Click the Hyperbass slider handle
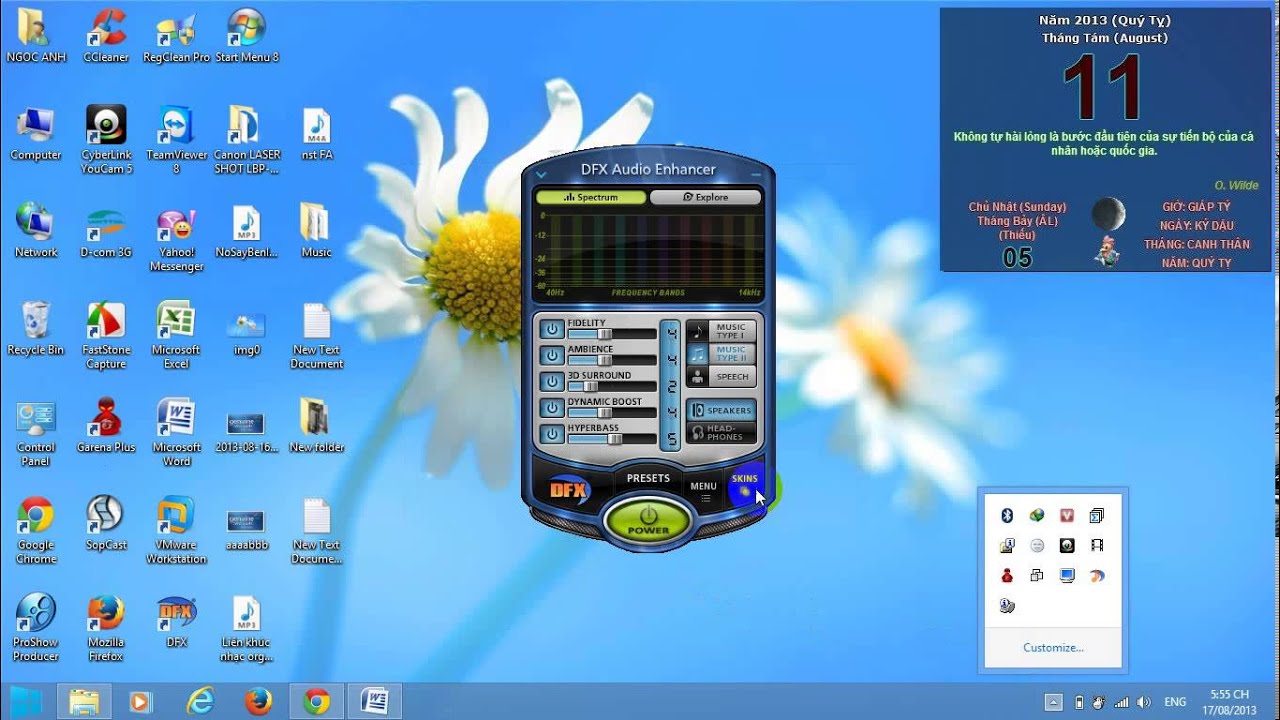This screenshot has height=720, width=1280. coord(615,438)
